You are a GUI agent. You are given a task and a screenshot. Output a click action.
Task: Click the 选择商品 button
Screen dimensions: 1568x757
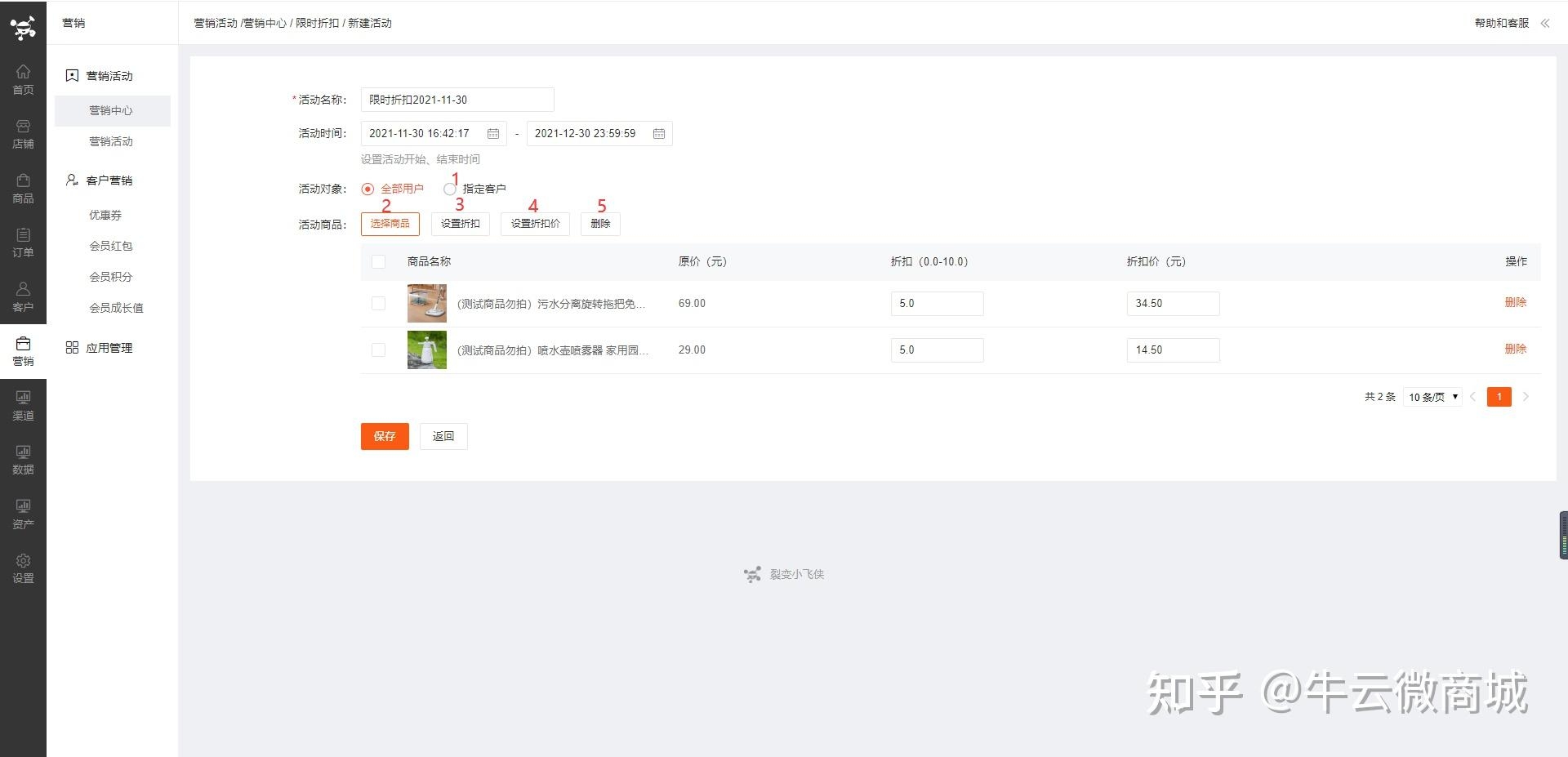point(390,223)
